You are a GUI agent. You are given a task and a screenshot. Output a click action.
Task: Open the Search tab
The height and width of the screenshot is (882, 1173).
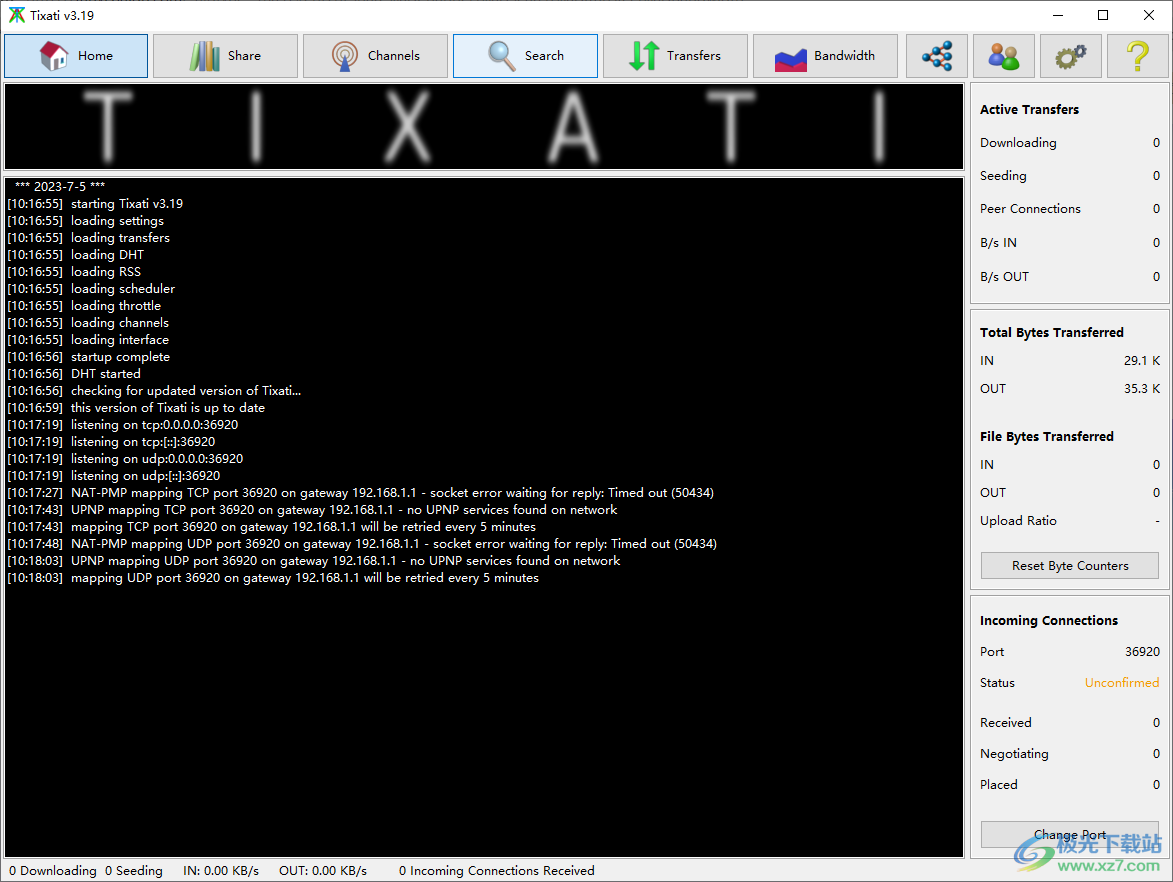[x=525, y=55]
